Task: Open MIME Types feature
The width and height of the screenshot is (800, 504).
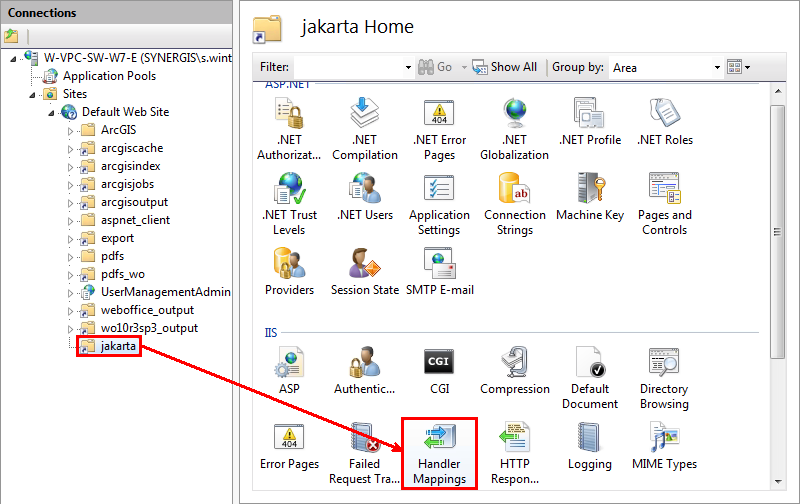Action: (664, 446)
